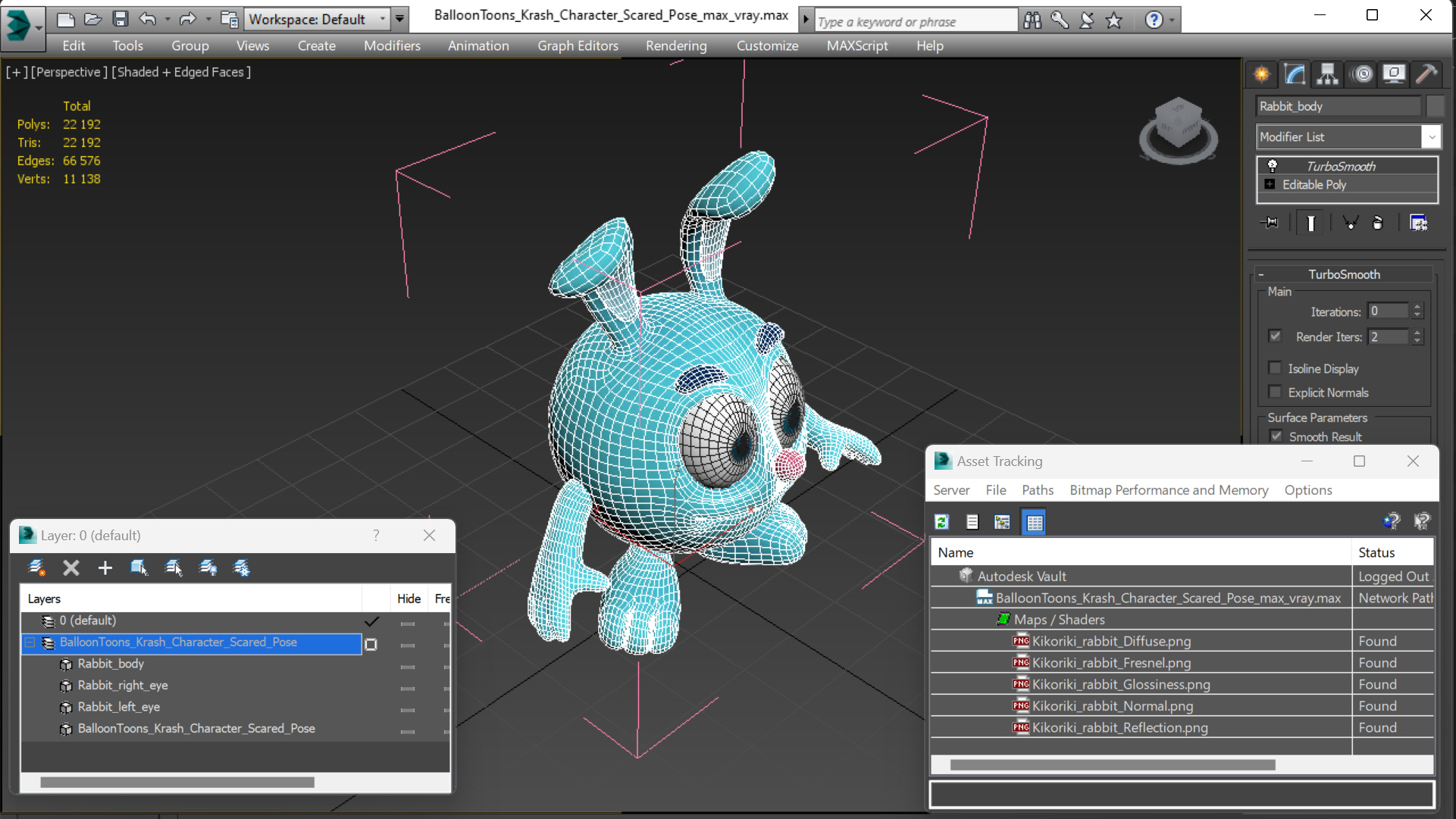
Task: Open the undo history dropdown arrow
Action: pos(167,19)
